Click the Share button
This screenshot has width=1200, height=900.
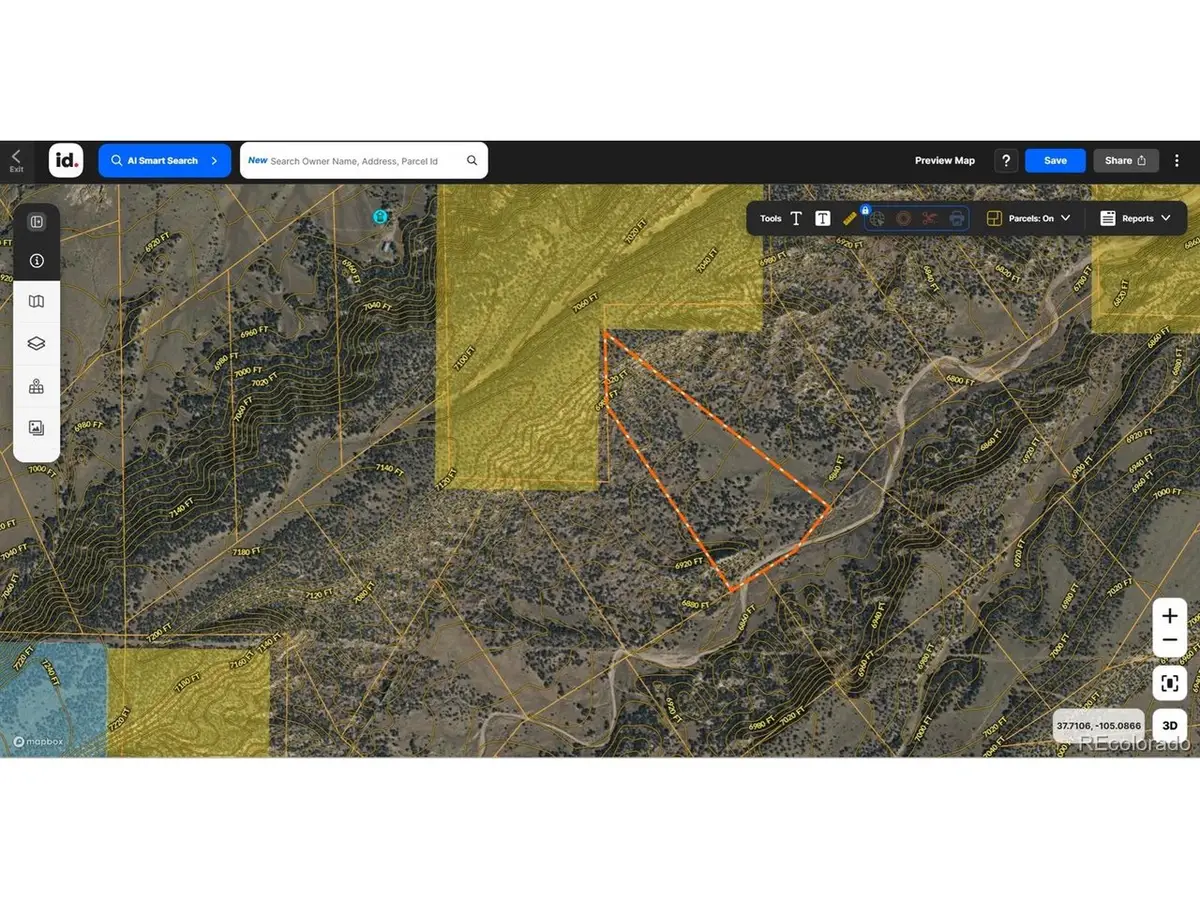click(1125, 160)
